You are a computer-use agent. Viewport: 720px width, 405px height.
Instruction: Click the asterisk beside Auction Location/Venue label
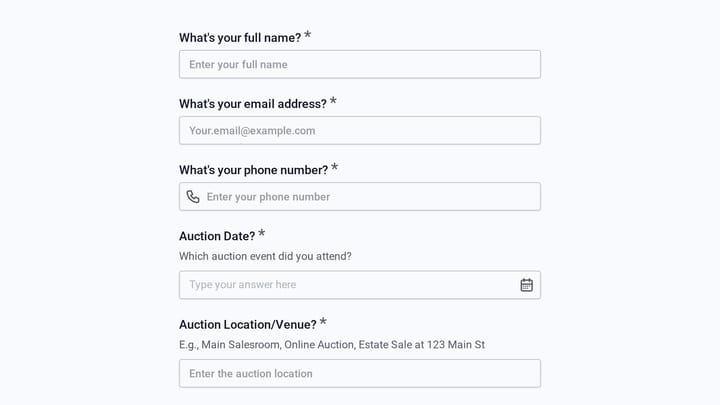[323, 322]
